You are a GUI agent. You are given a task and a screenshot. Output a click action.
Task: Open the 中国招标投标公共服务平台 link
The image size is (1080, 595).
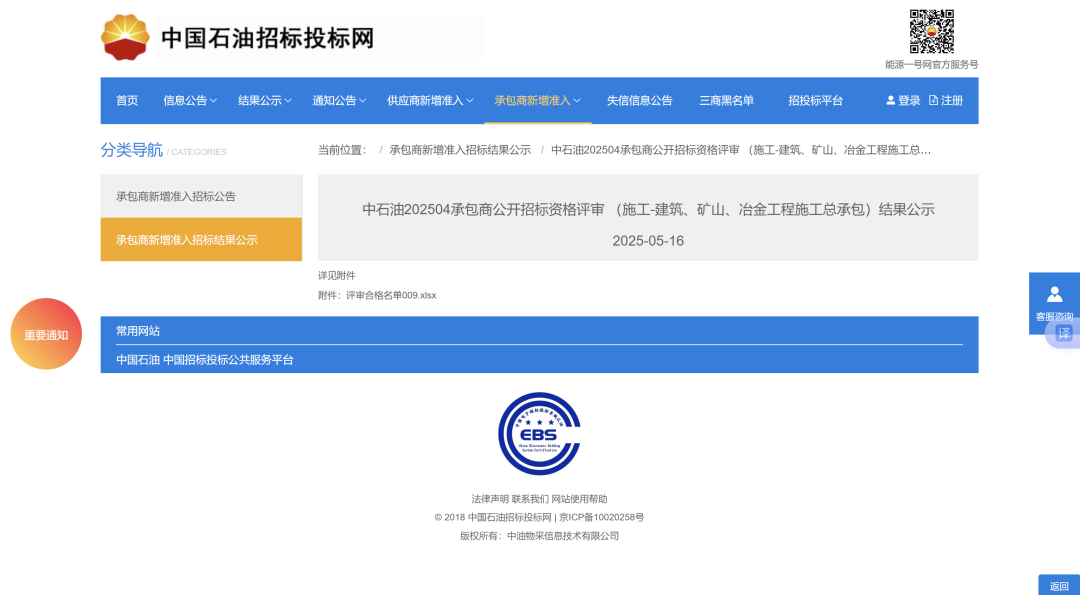click(228, 359)
